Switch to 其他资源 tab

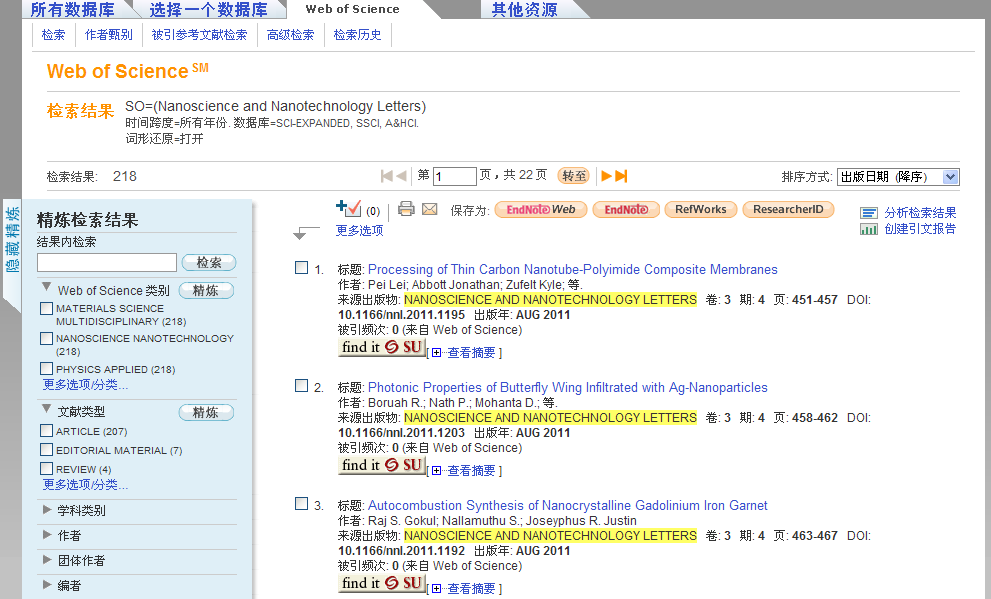point(525,9)
